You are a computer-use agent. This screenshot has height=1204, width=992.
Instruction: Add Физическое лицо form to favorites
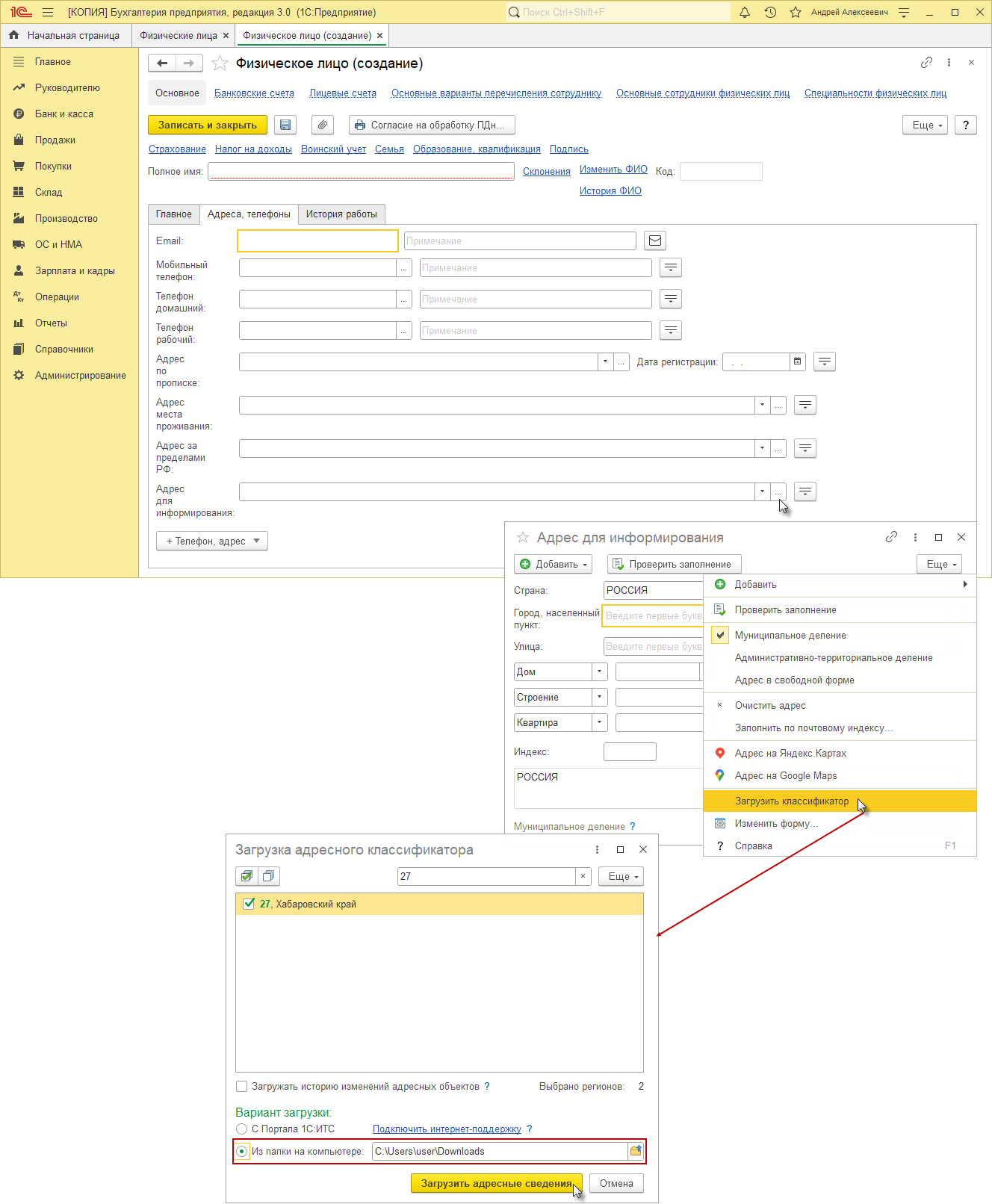click(x=220, y=63)
